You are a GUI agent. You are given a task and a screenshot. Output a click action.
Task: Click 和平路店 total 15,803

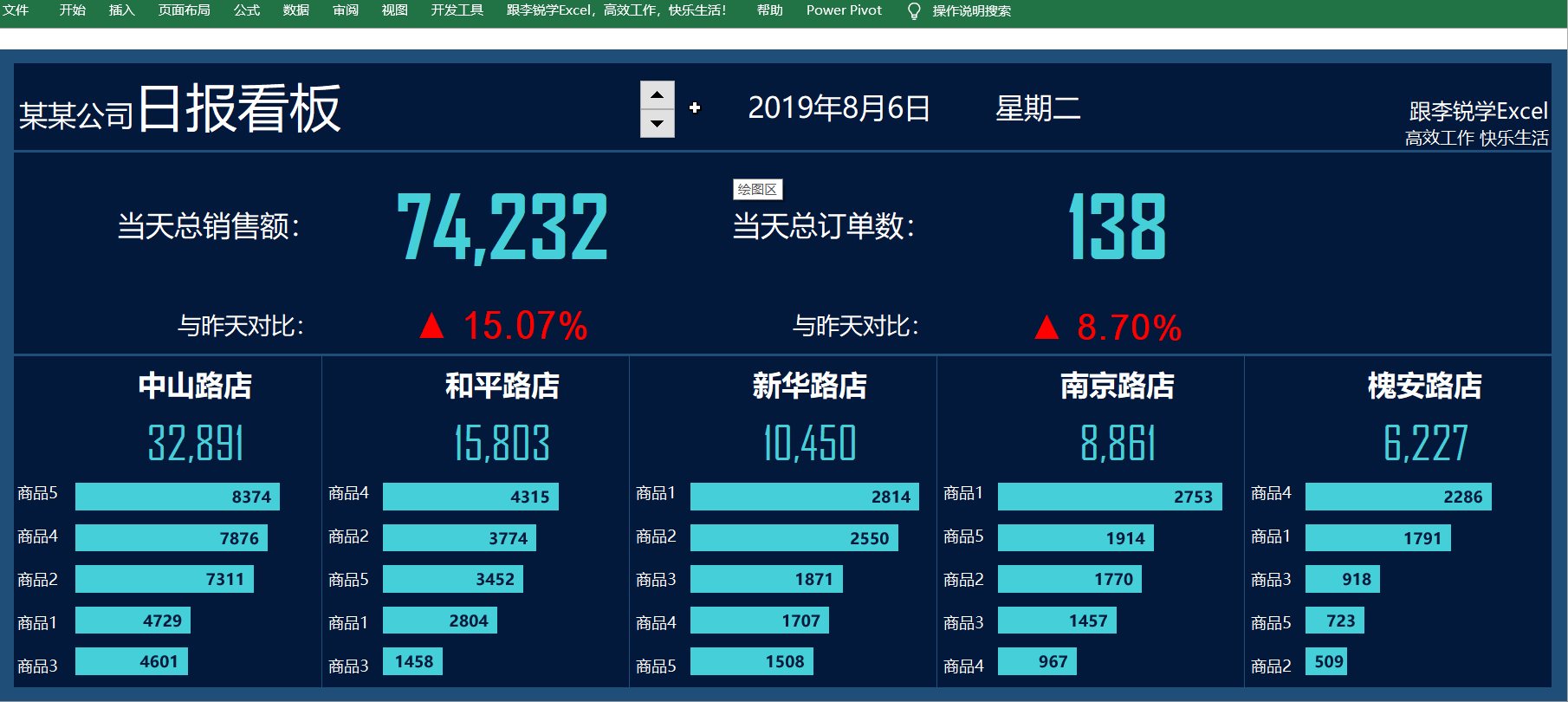[502, 444]
